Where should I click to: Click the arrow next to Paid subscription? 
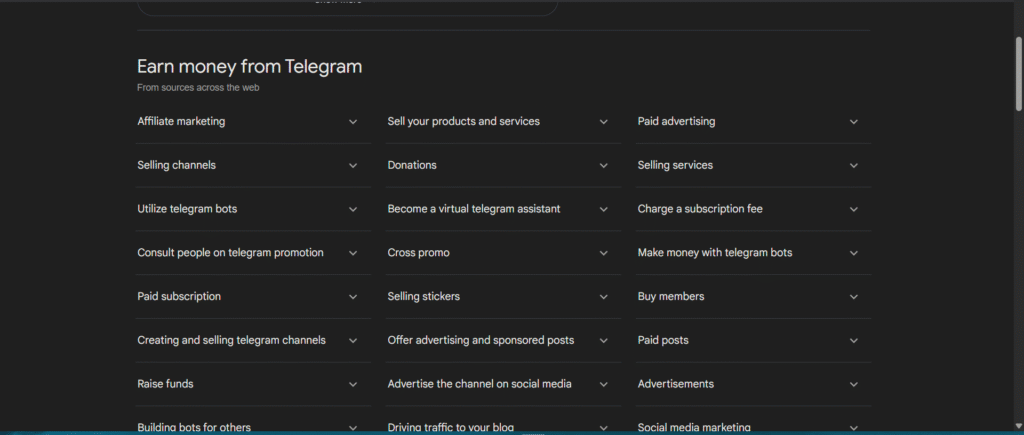[x=353, y=297]
